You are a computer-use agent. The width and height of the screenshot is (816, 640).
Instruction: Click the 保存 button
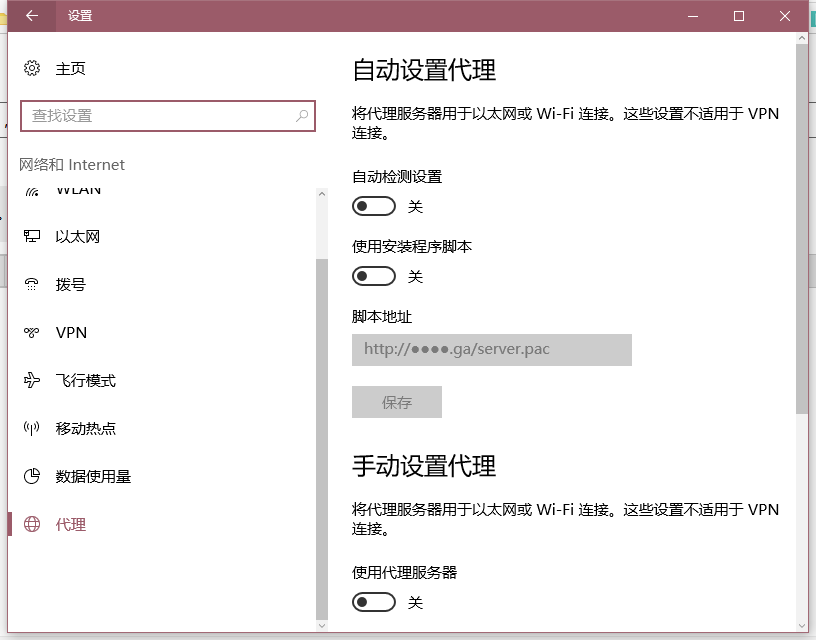click(397, 402)
